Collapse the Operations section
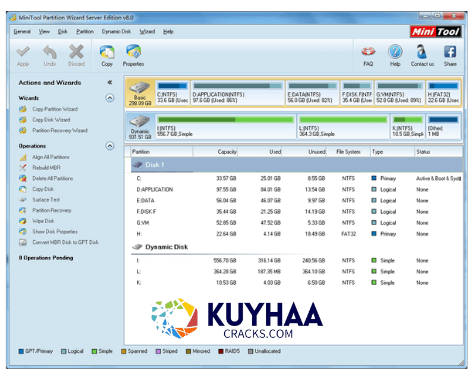 tap(110, 146)
